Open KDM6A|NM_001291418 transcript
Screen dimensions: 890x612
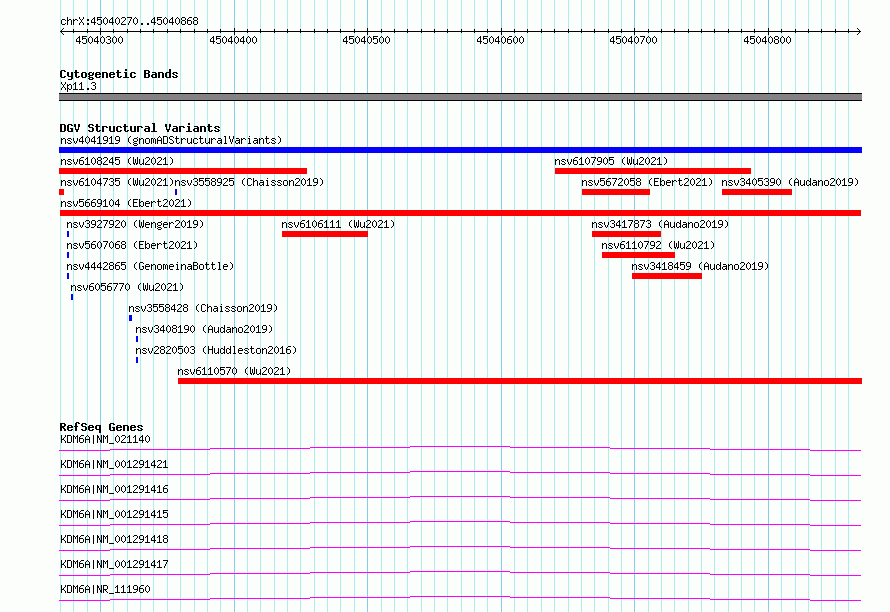point(114,539)
